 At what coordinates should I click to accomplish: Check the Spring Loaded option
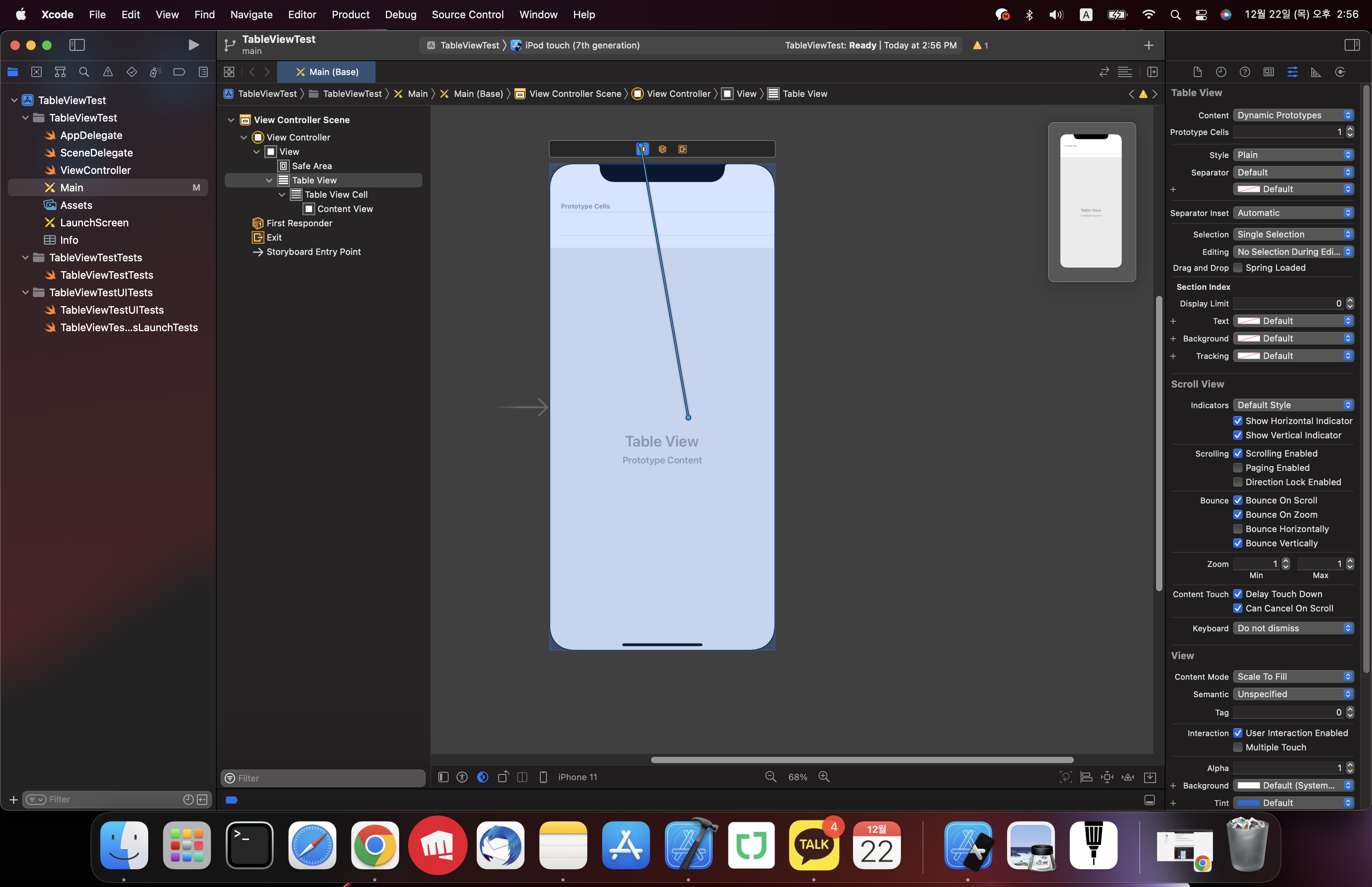[1237, 268]
